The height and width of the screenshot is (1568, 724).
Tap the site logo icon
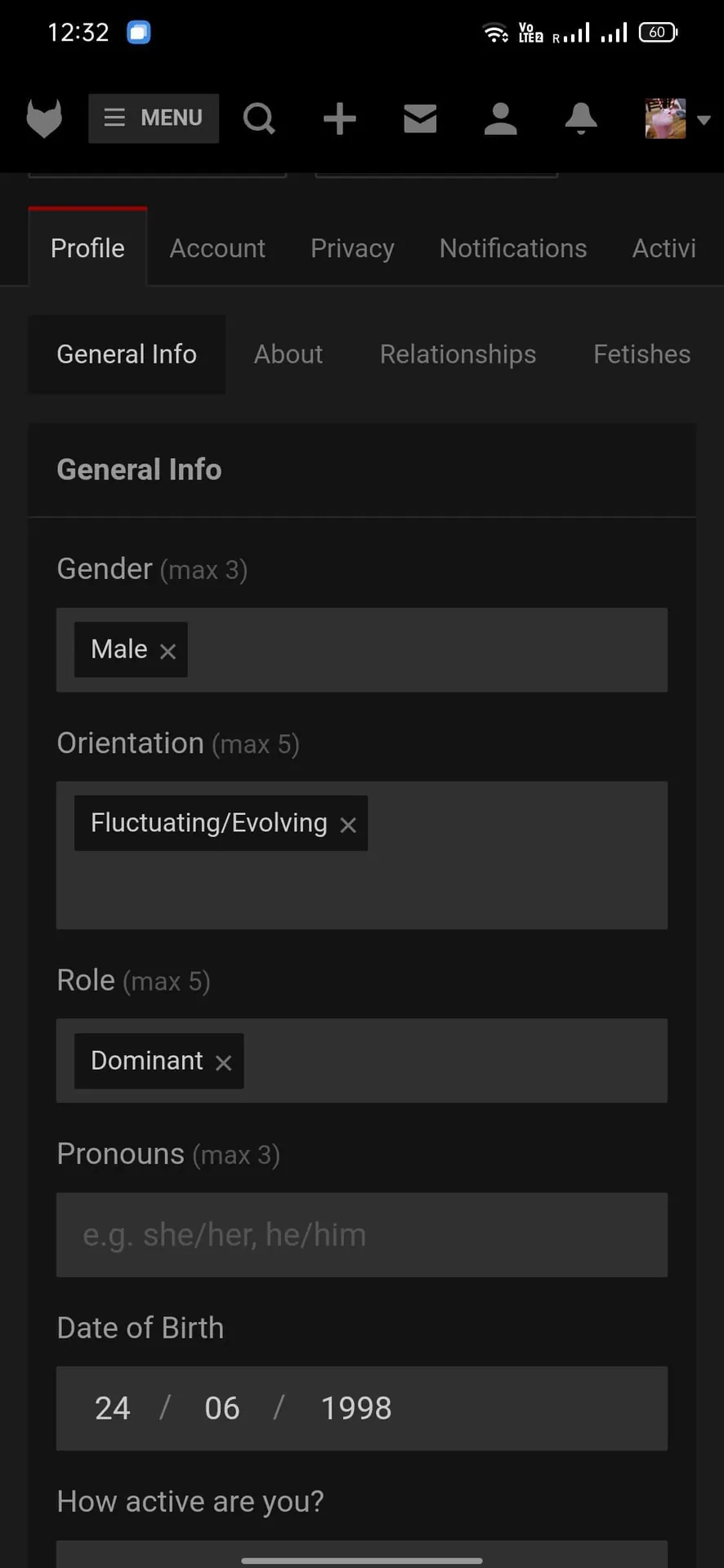(44, 119)
